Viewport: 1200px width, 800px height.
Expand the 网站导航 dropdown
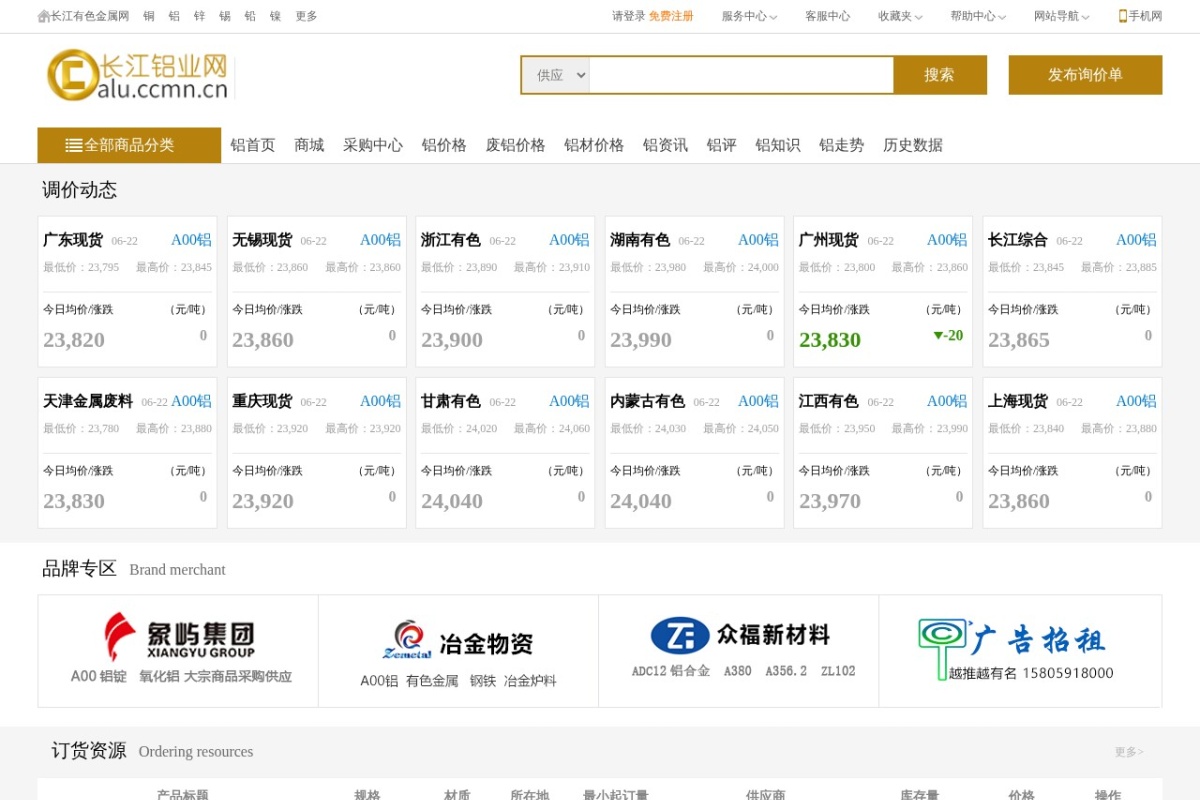pyautogui.click(x=1062, y=16)
